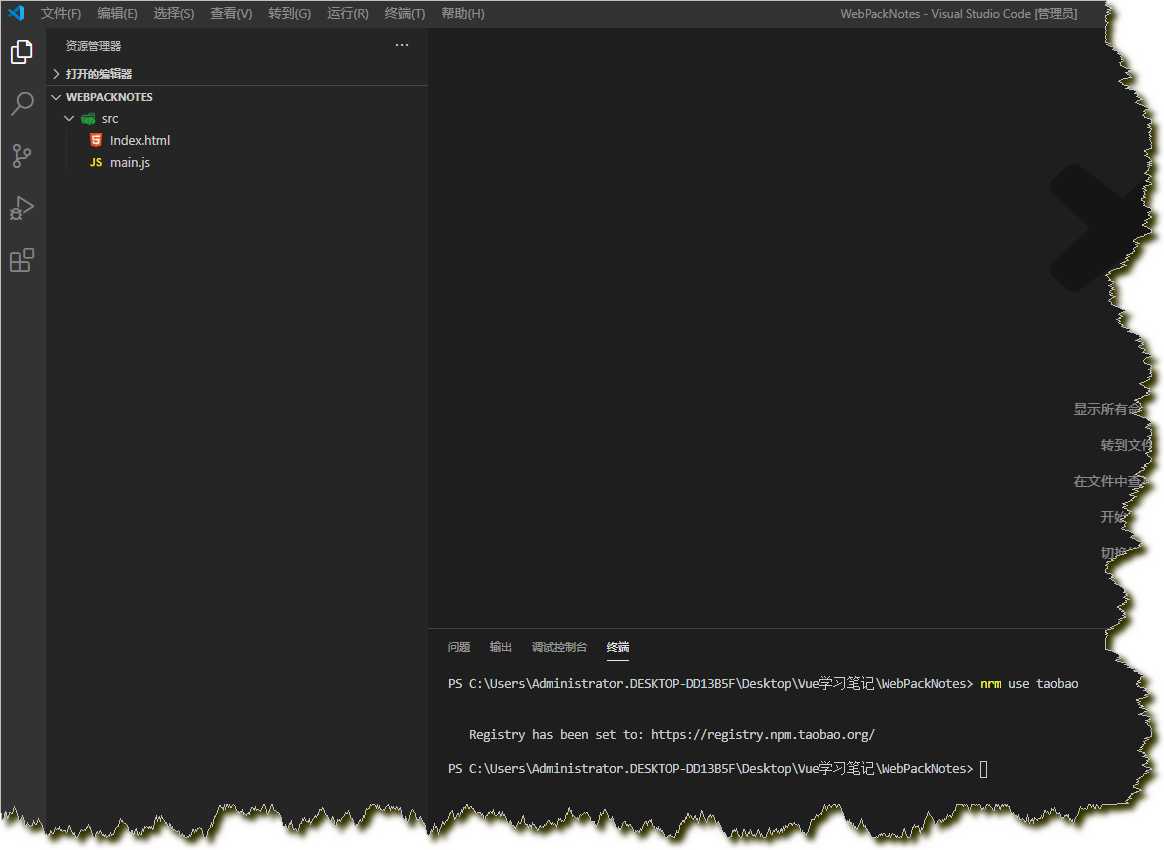Open the Explorer view icon
Viewport: 1164px width, 850px height.
[22, 51]
